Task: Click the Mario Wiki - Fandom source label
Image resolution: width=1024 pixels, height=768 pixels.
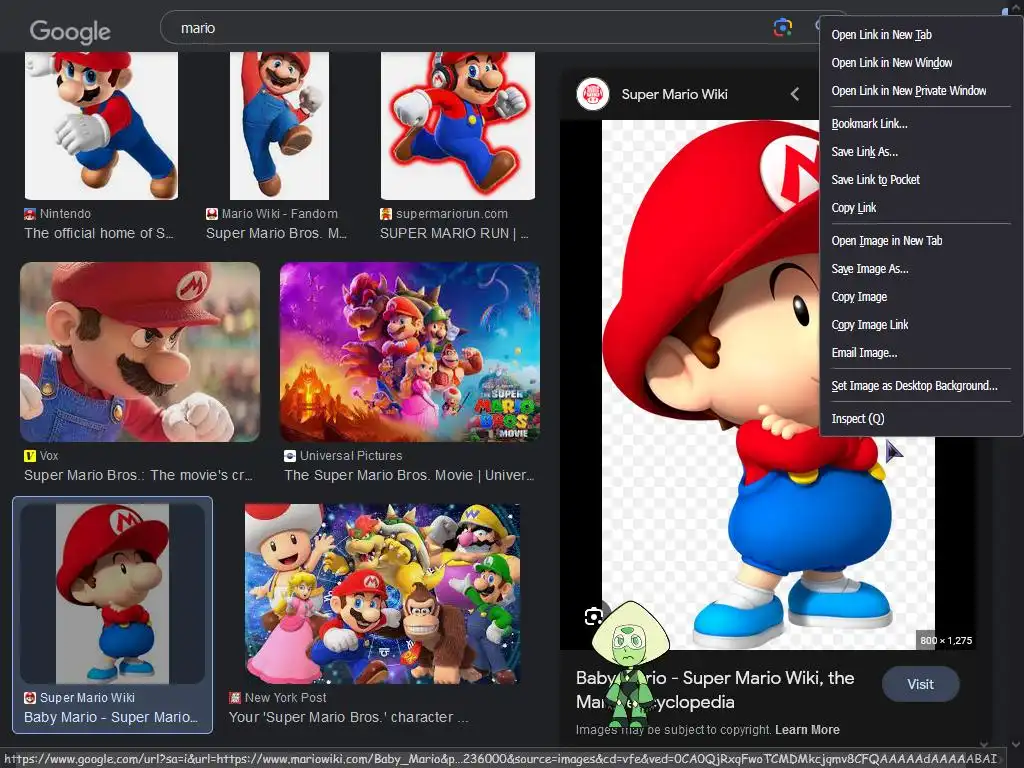Action: coord(280,214)
